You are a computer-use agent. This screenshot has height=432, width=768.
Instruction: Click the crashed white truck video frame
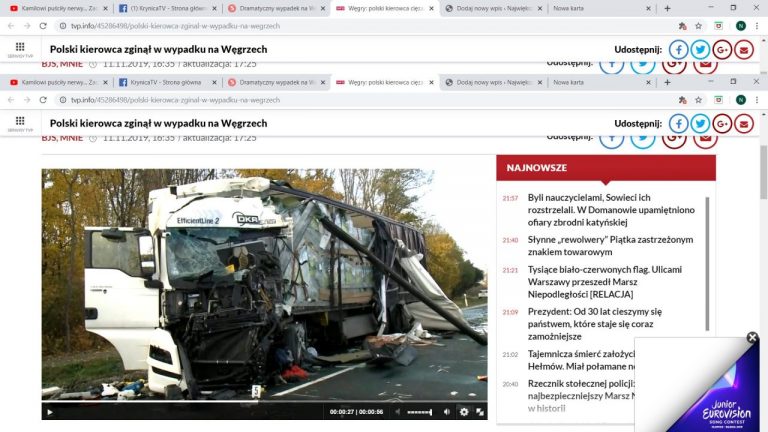tap(264, 285)
